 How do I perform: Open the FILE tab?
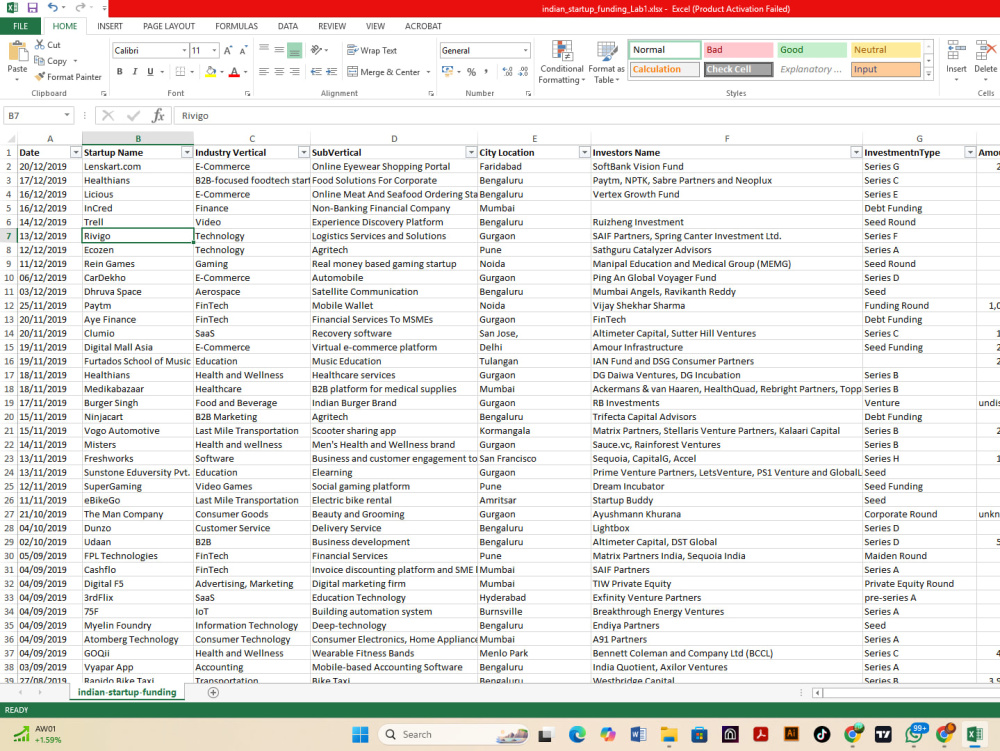pos(20,26)
